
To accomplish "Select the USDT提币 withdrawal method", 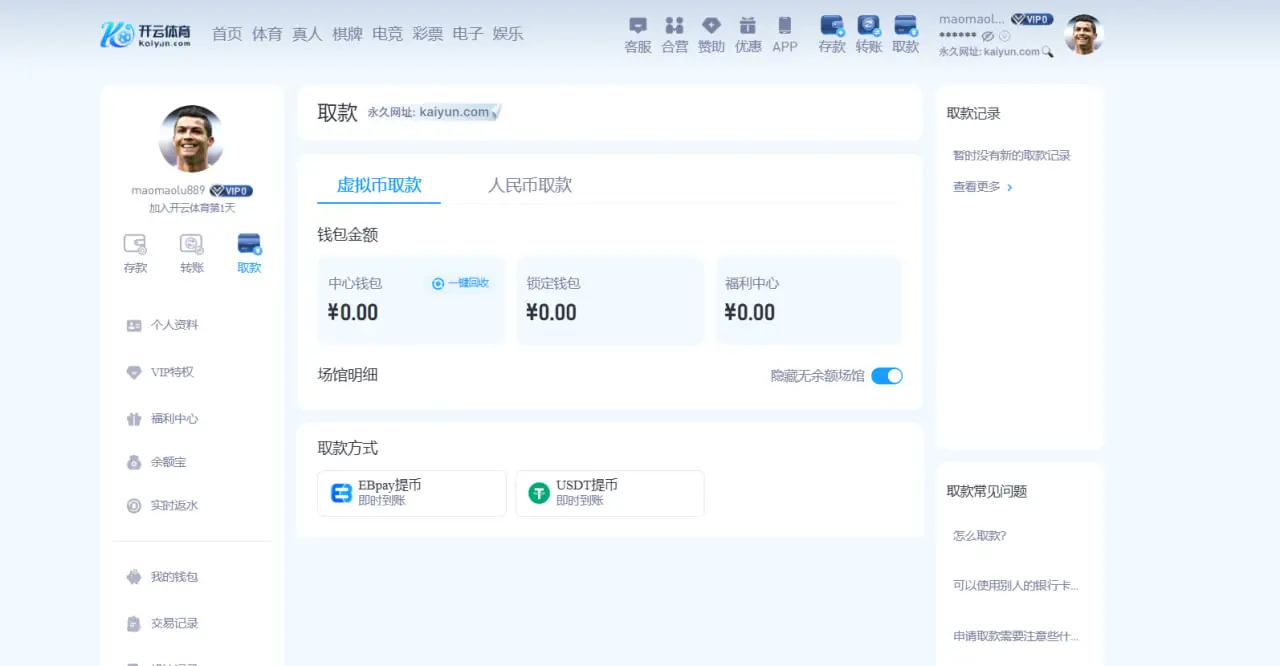I will [610, 493].
